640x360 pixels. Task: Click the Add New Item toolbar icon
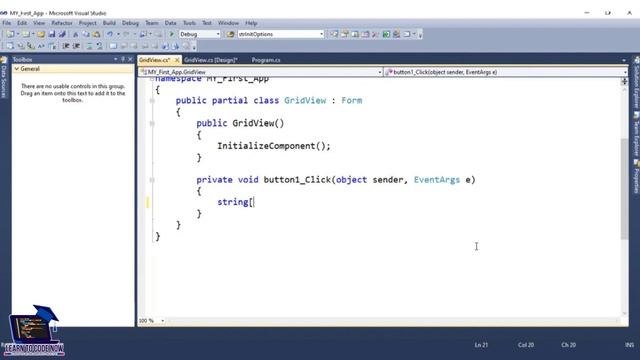(x=26, y=34)
